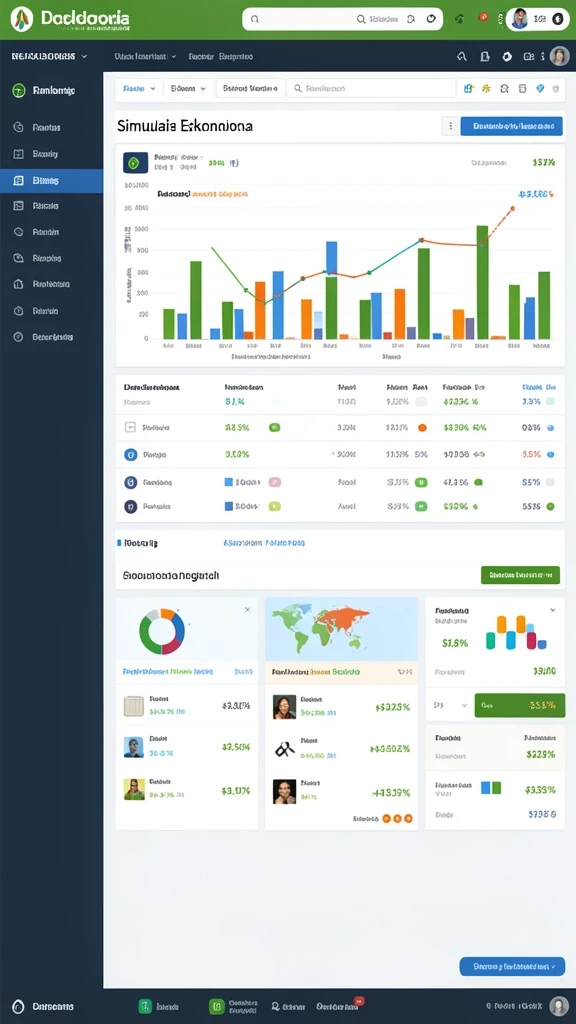Image resolution: width=576 pixels, height=1024 pixels.
Task: Click the dark green shield icon on chart card
Action: [135, 163]
